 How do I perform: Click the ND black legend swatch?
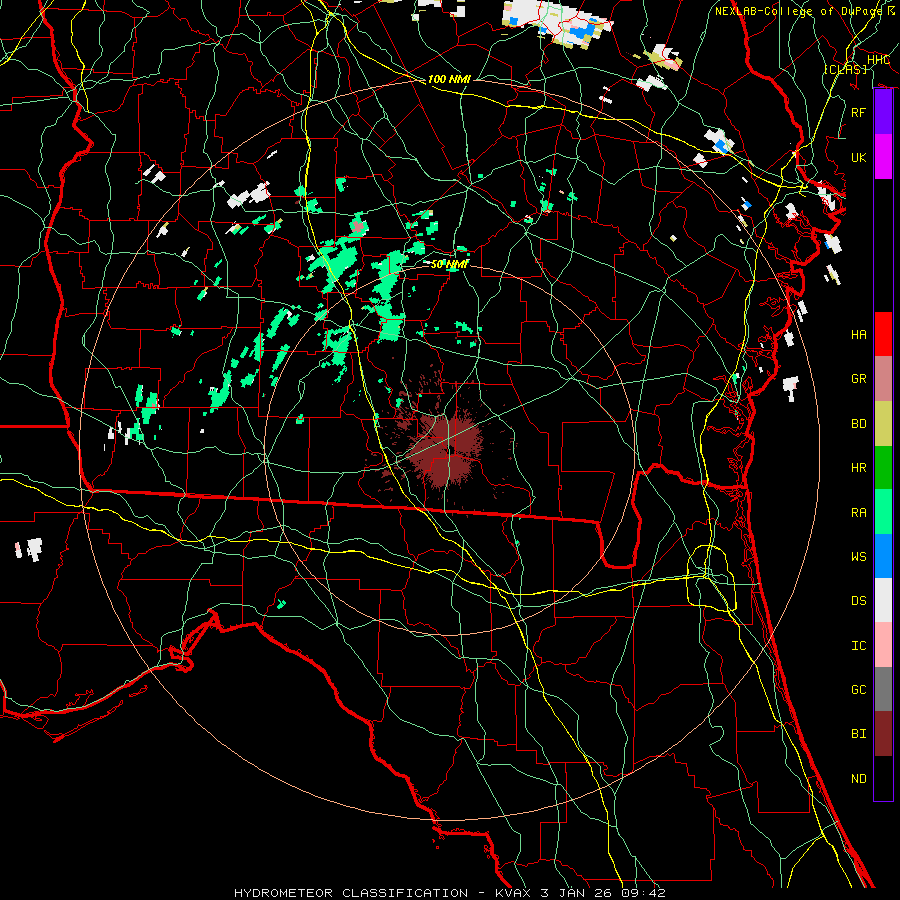(883, 778)
